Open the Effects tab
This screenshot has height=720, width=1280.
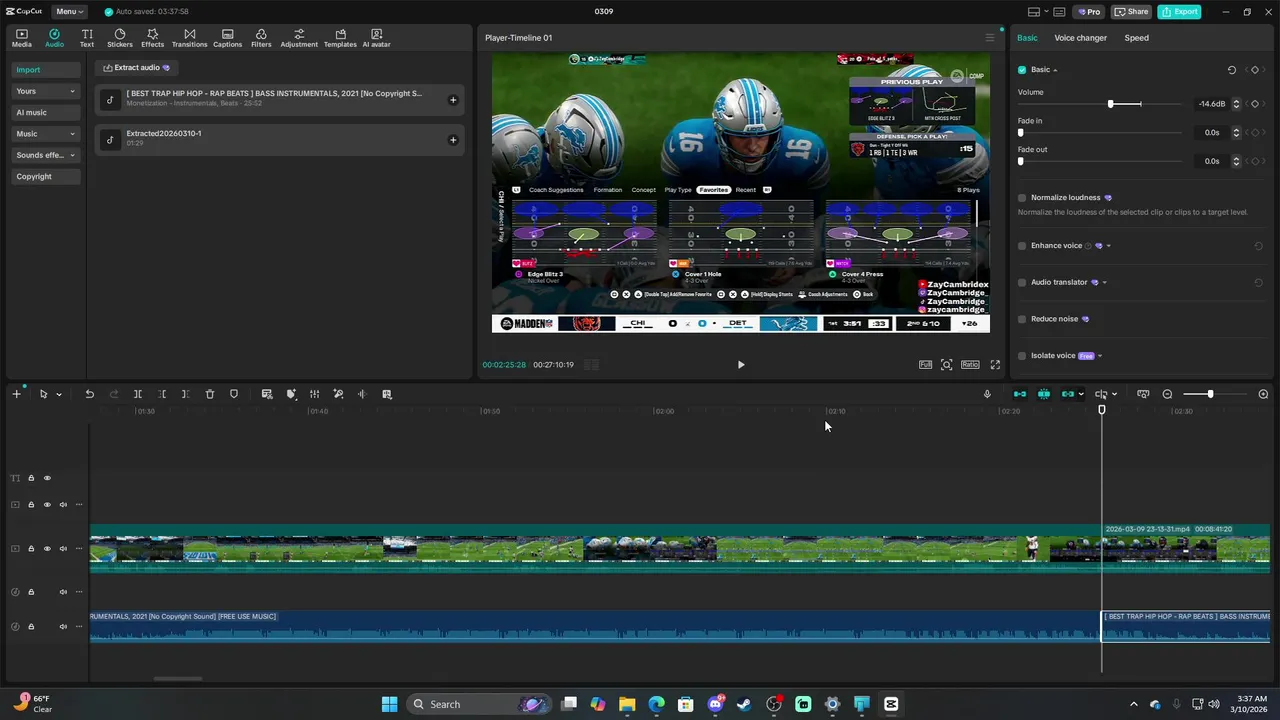pos(152,38)
